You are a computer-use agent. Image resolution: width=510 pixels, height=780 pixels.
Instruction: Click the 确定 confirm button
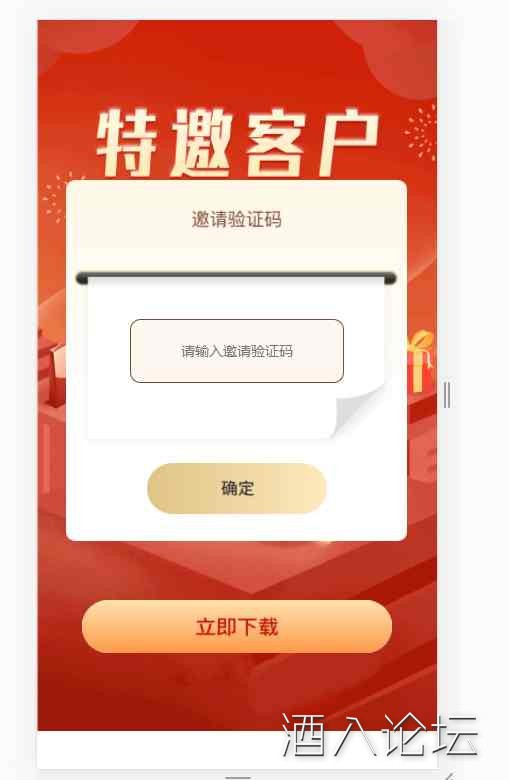point(237,488)
